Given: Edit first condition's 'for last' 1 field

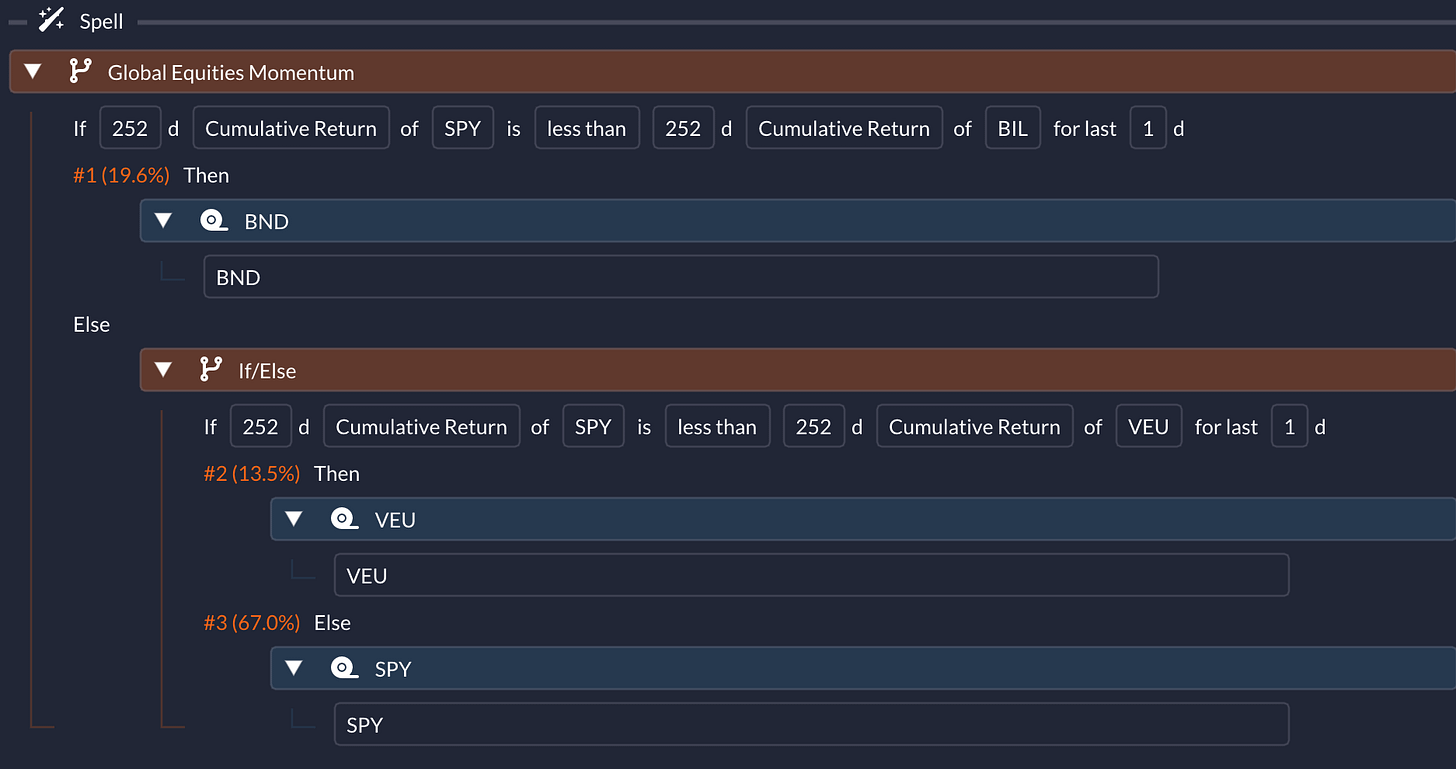Looking at the screenshot, I should coord(1148,128).
